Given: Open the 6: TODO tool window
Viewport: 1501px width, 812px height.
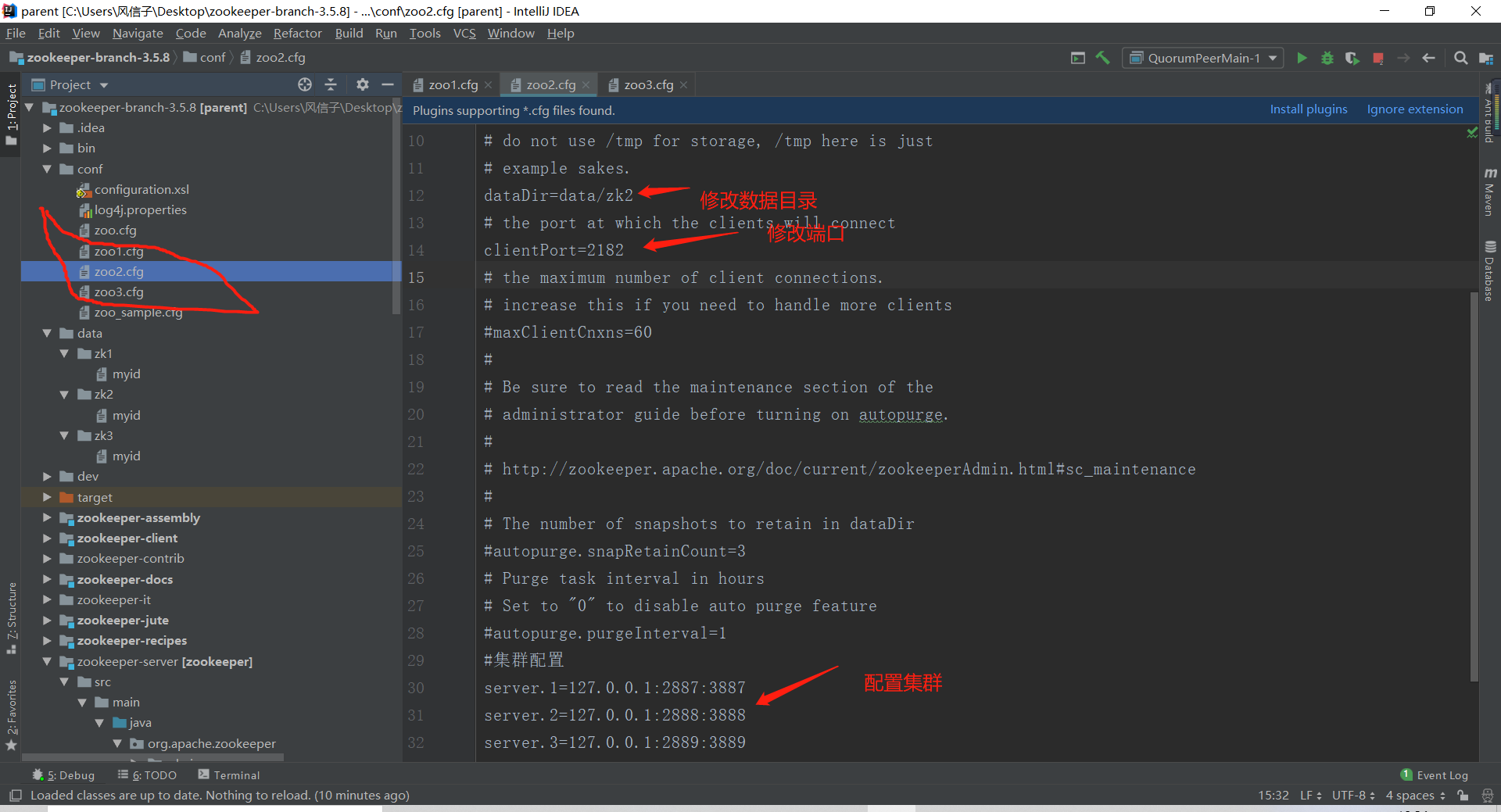Looking at the screenshot, I should point(147,775).
